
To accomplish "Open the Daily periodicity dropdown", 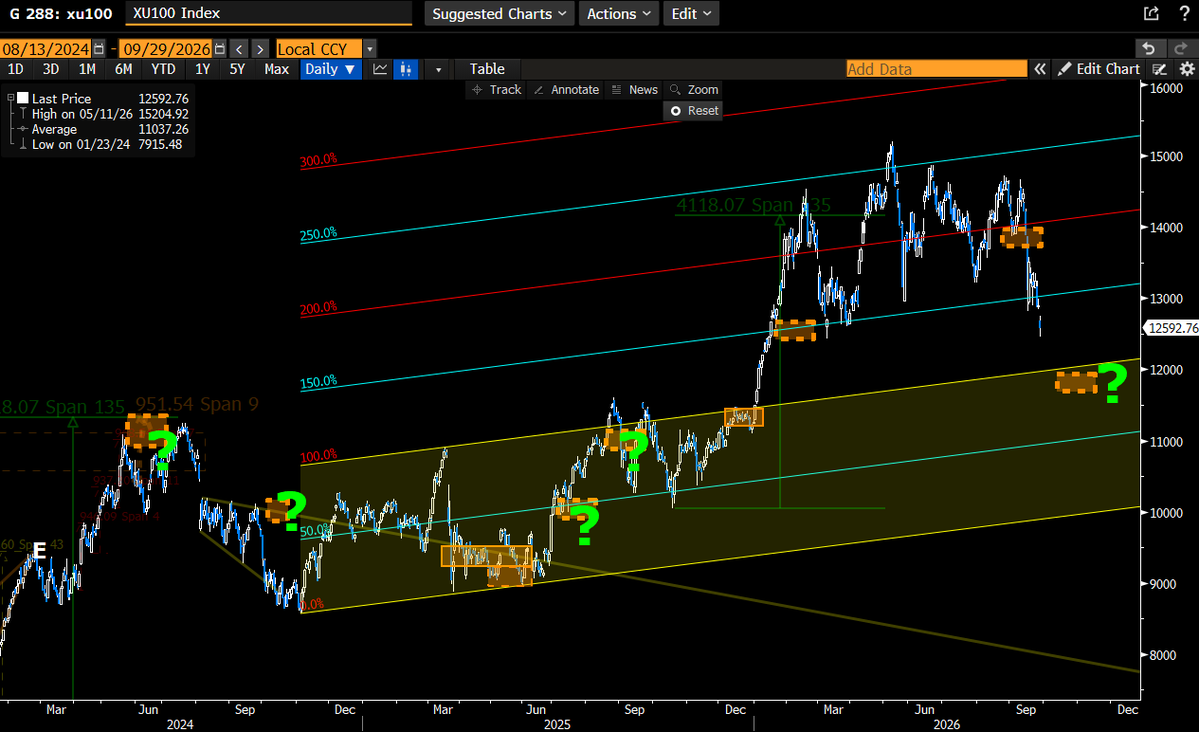I will [x=330, y=69].
